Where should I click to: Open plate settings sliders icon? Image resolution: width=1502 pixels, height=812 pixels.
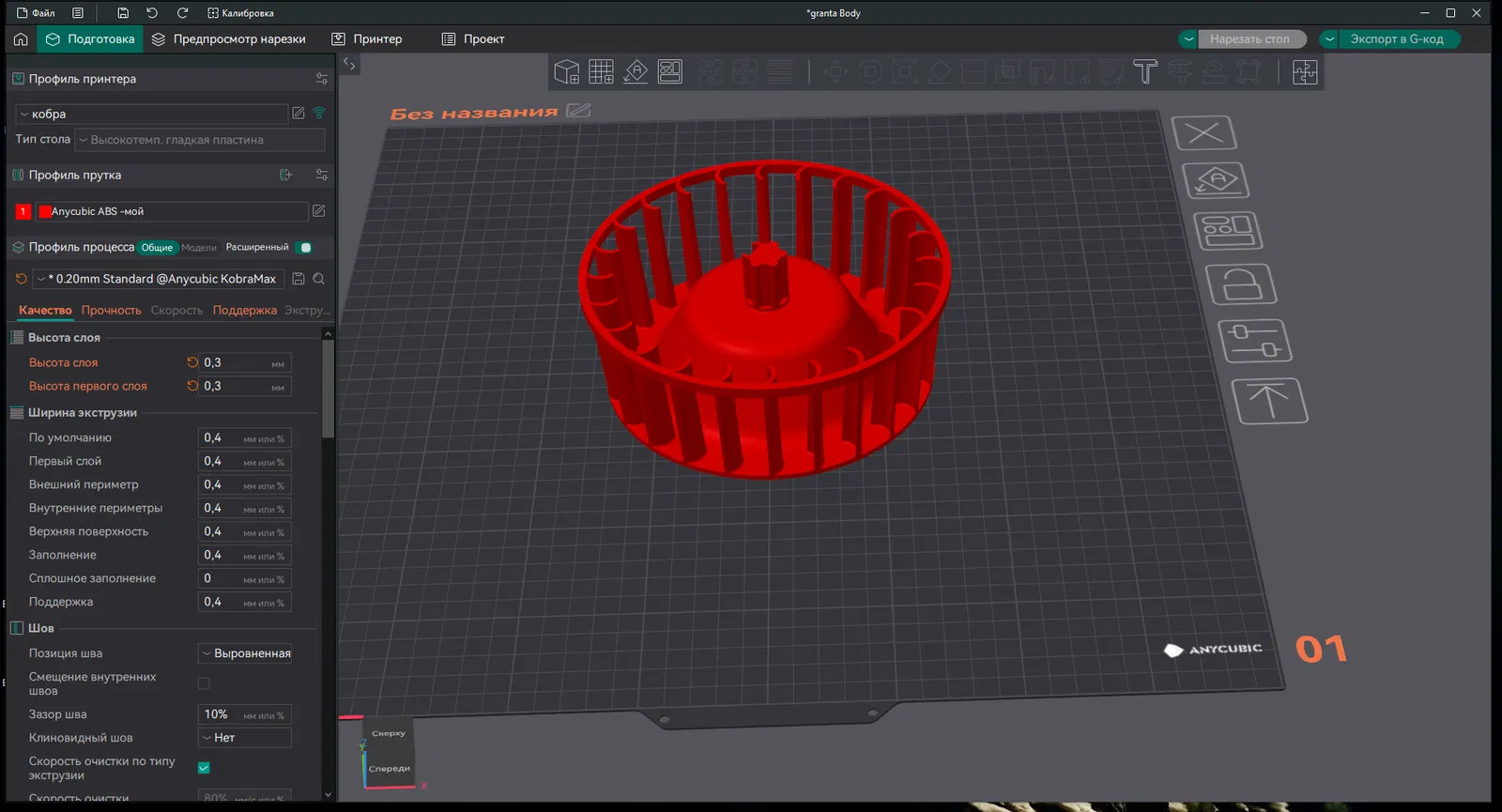[1255, 341]
